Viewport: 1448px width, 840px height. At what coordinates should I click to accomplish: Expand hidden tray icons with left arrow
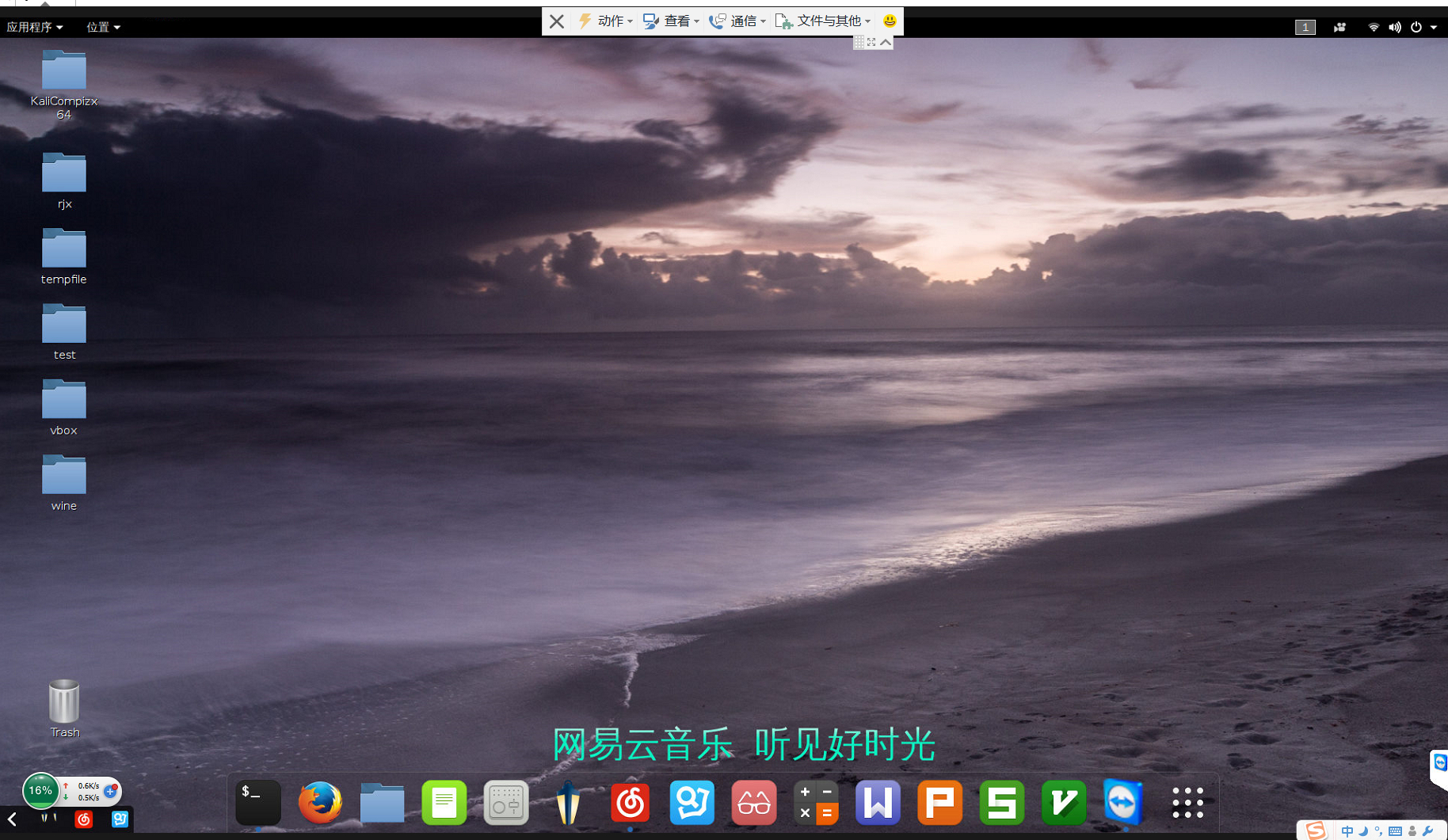click(12, 819)
